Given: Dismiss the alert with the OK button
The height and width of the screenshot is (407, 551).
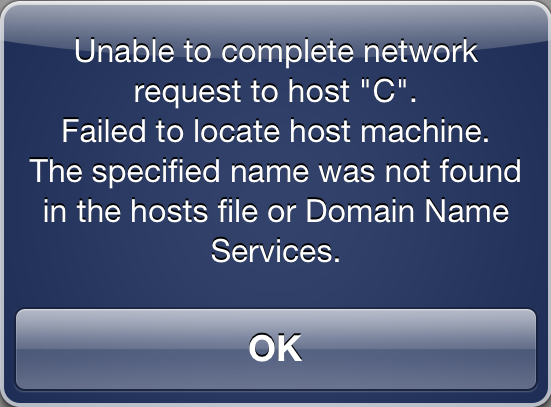Looking at the screenshot, I should (276, 349).
